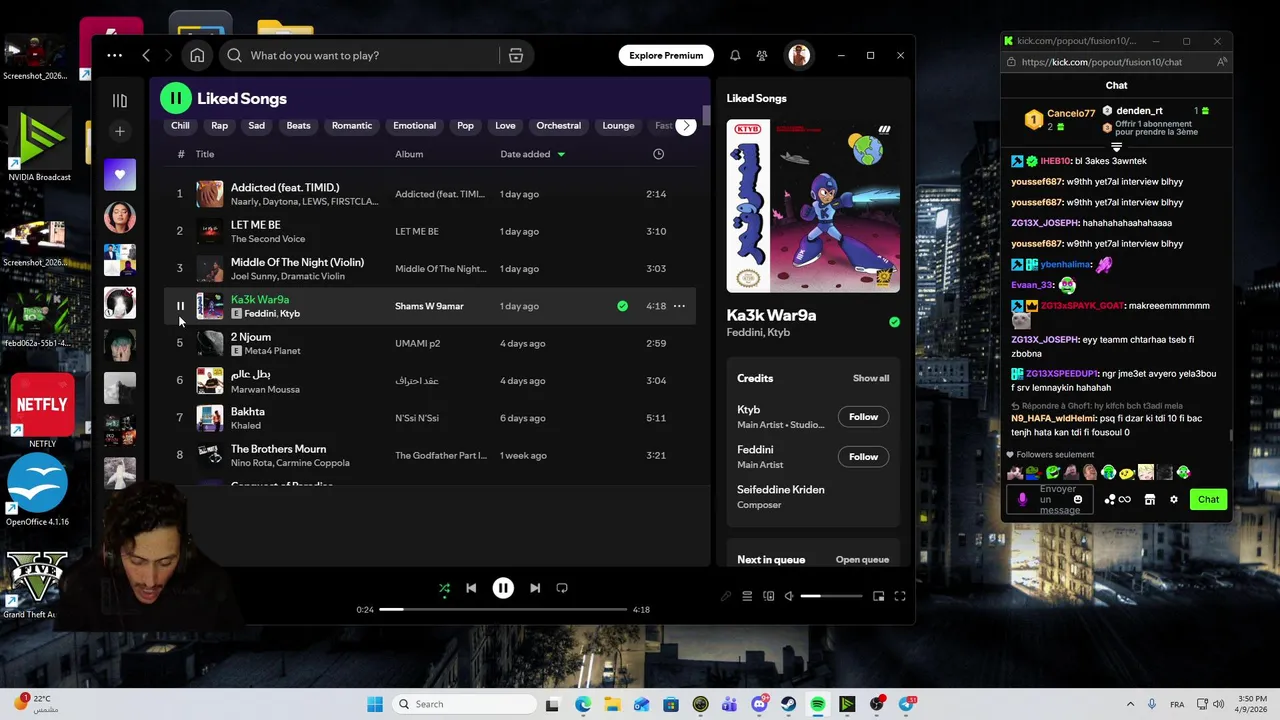
Task: Go to the previous track
Action: [471, 588]
